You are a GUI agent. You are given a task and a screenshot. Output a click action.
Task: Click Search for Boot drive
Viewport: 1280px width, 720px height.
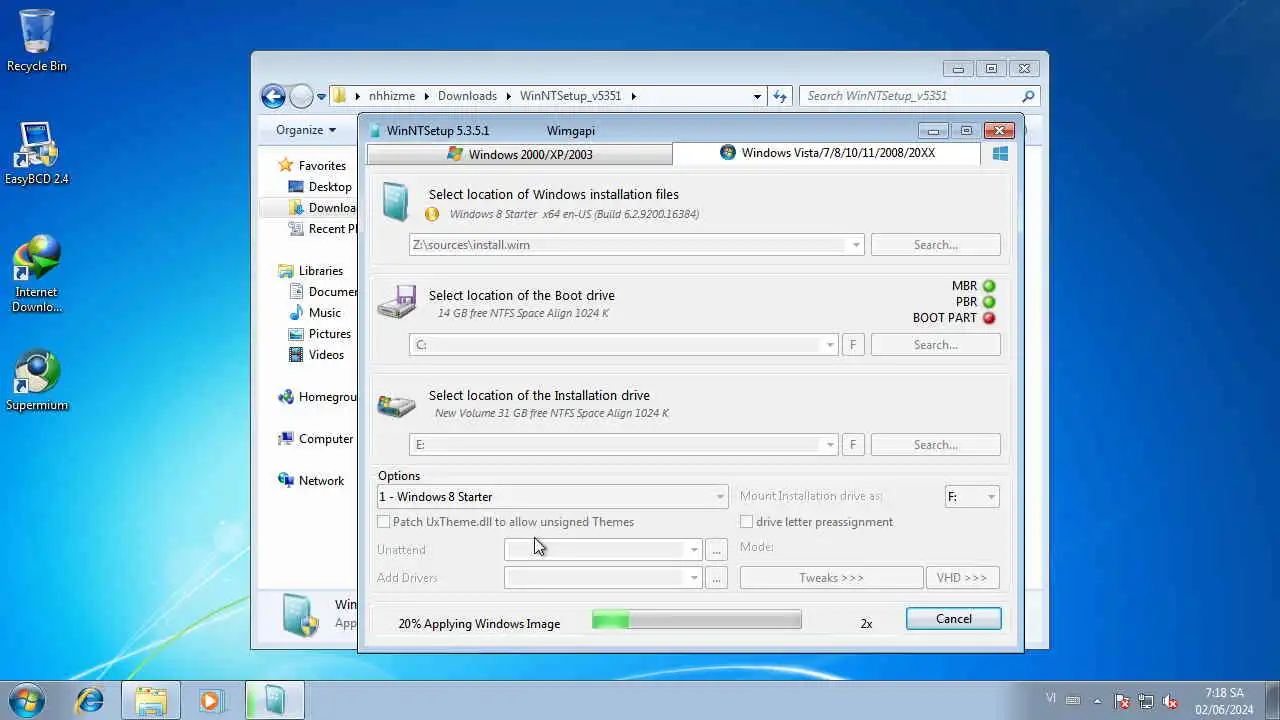coord(935,345)
